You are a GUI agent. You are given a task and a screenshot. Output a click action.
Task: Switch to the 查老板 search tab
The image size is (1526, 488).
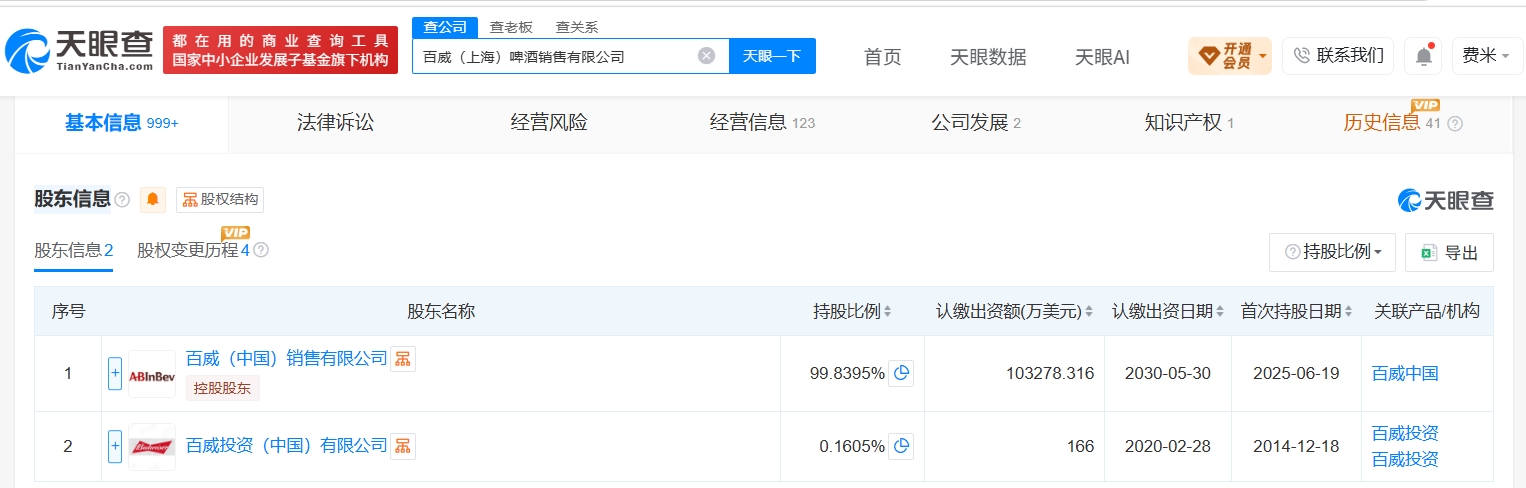pyautogui.click(x=511, y=27)
